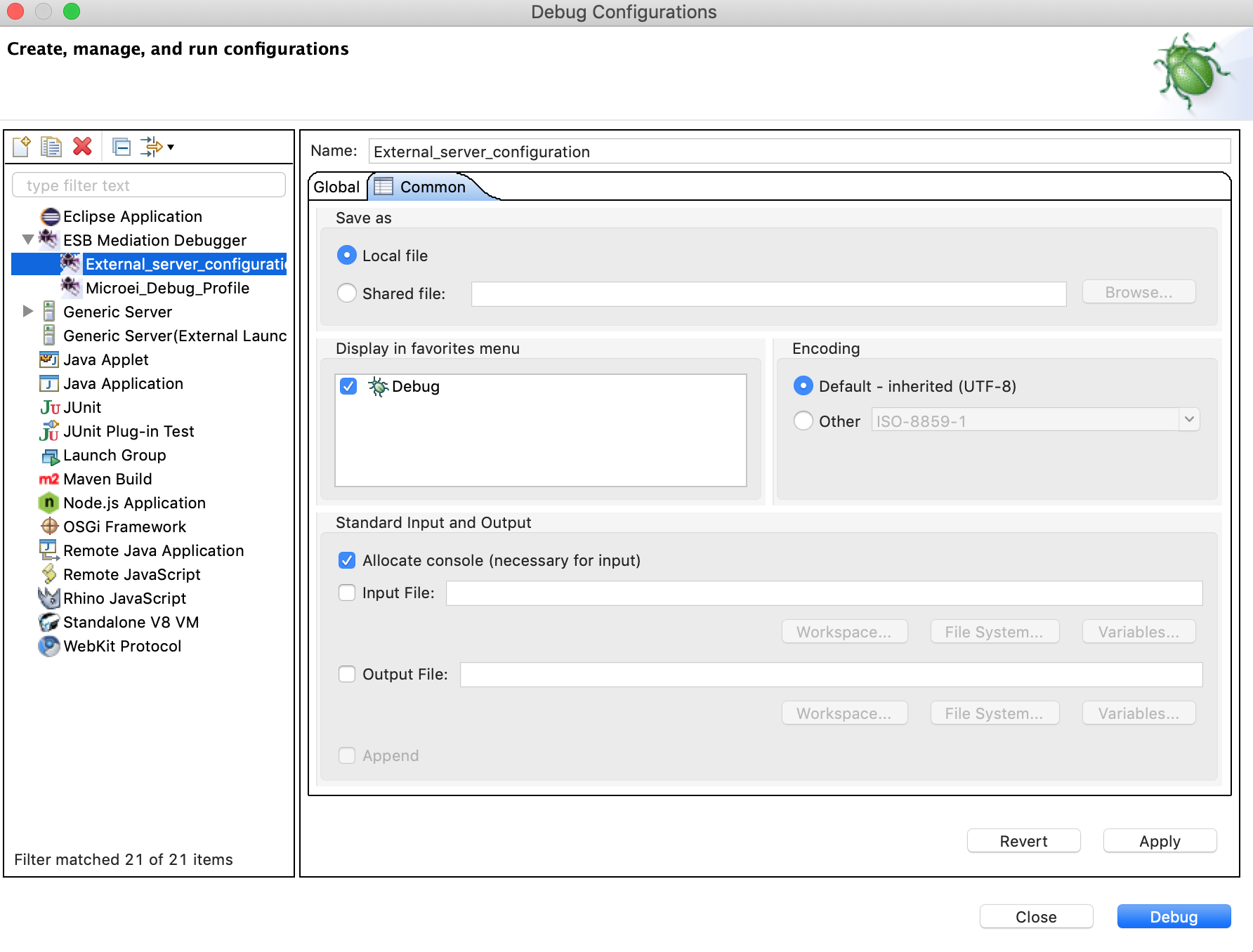The width and height of the screenshot is (1253, 952).
Task: Switch to the Global tab
Action: pos(336,187)
